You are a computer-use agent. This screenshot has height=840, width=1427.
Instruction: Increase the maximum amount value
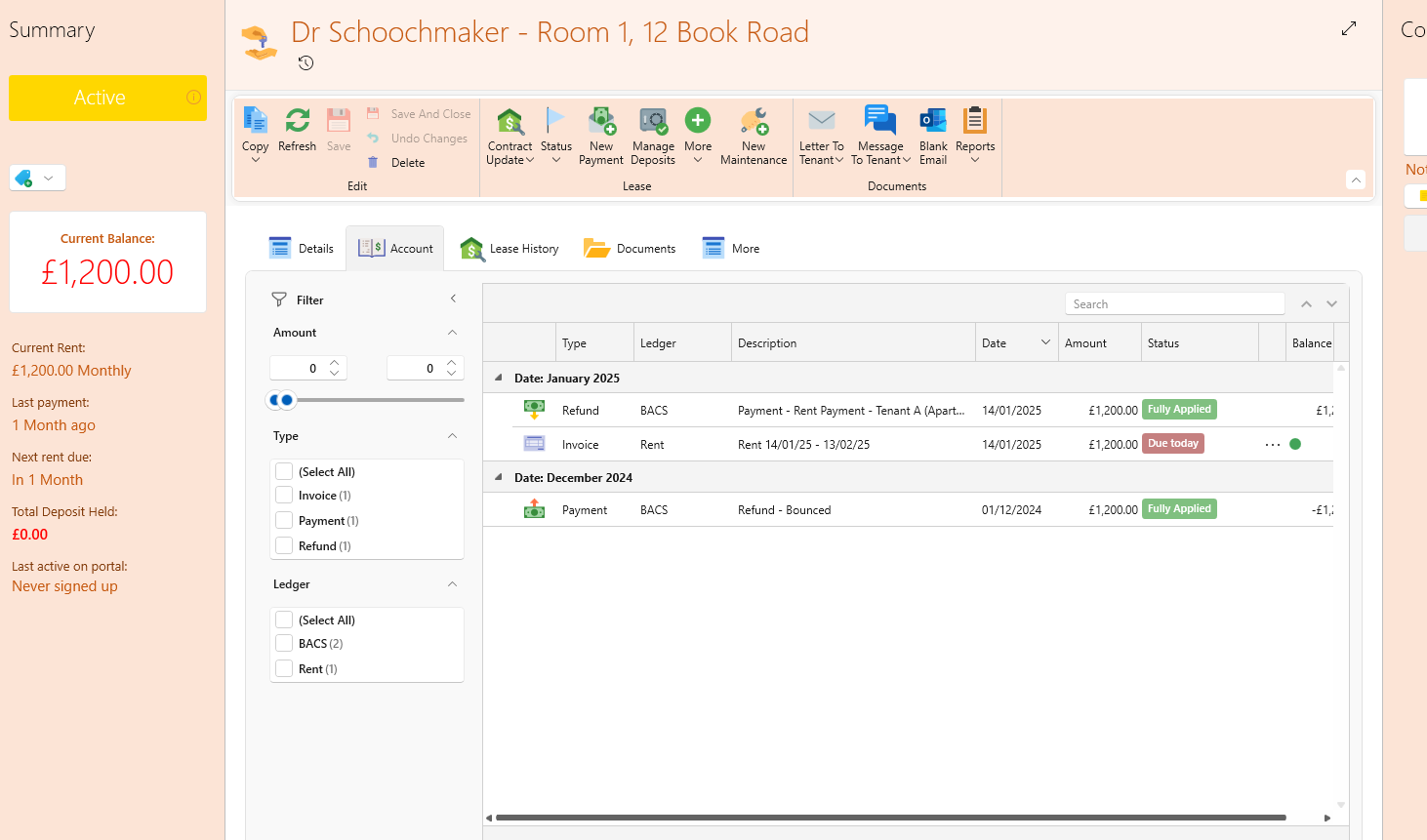[x=451, y=363]
